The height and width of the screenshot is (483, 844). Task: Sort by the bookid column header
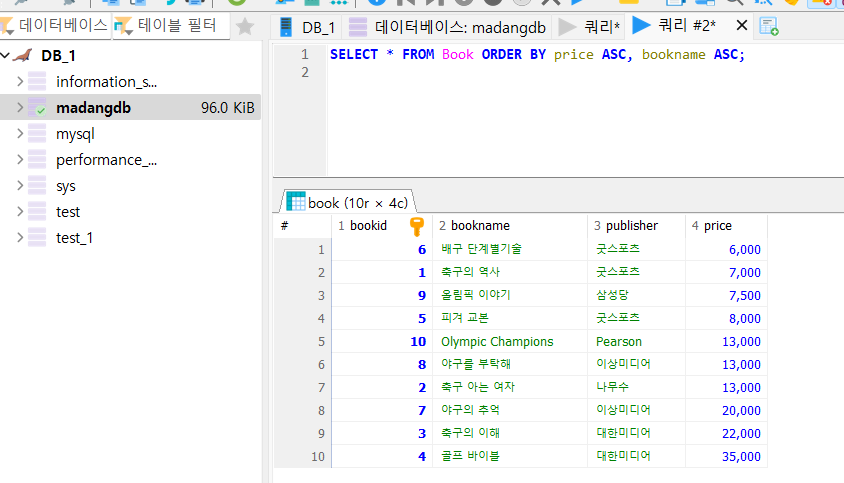point(382,226)
